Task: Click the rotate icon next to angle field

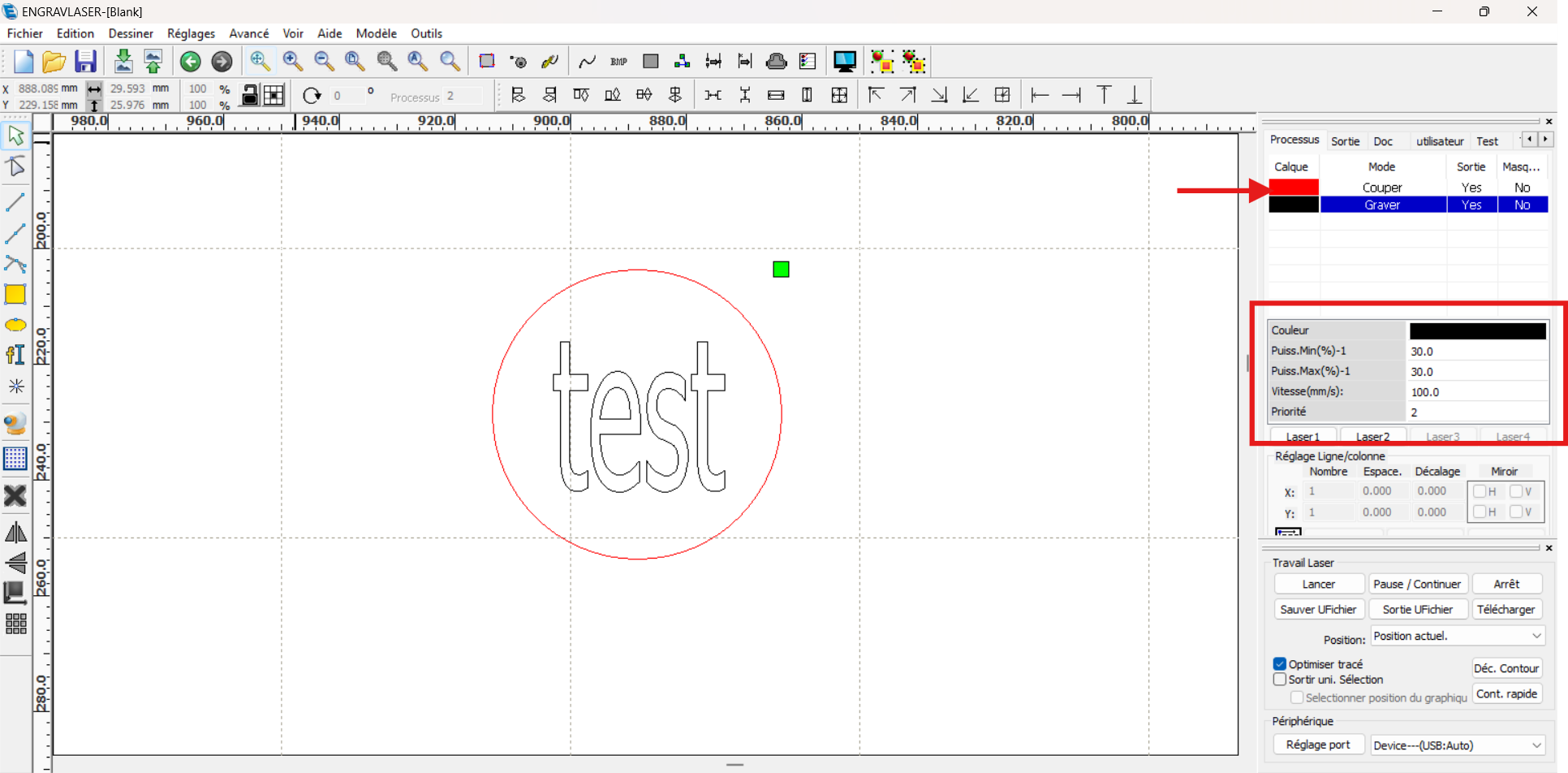Action: (x=312, y=96)
